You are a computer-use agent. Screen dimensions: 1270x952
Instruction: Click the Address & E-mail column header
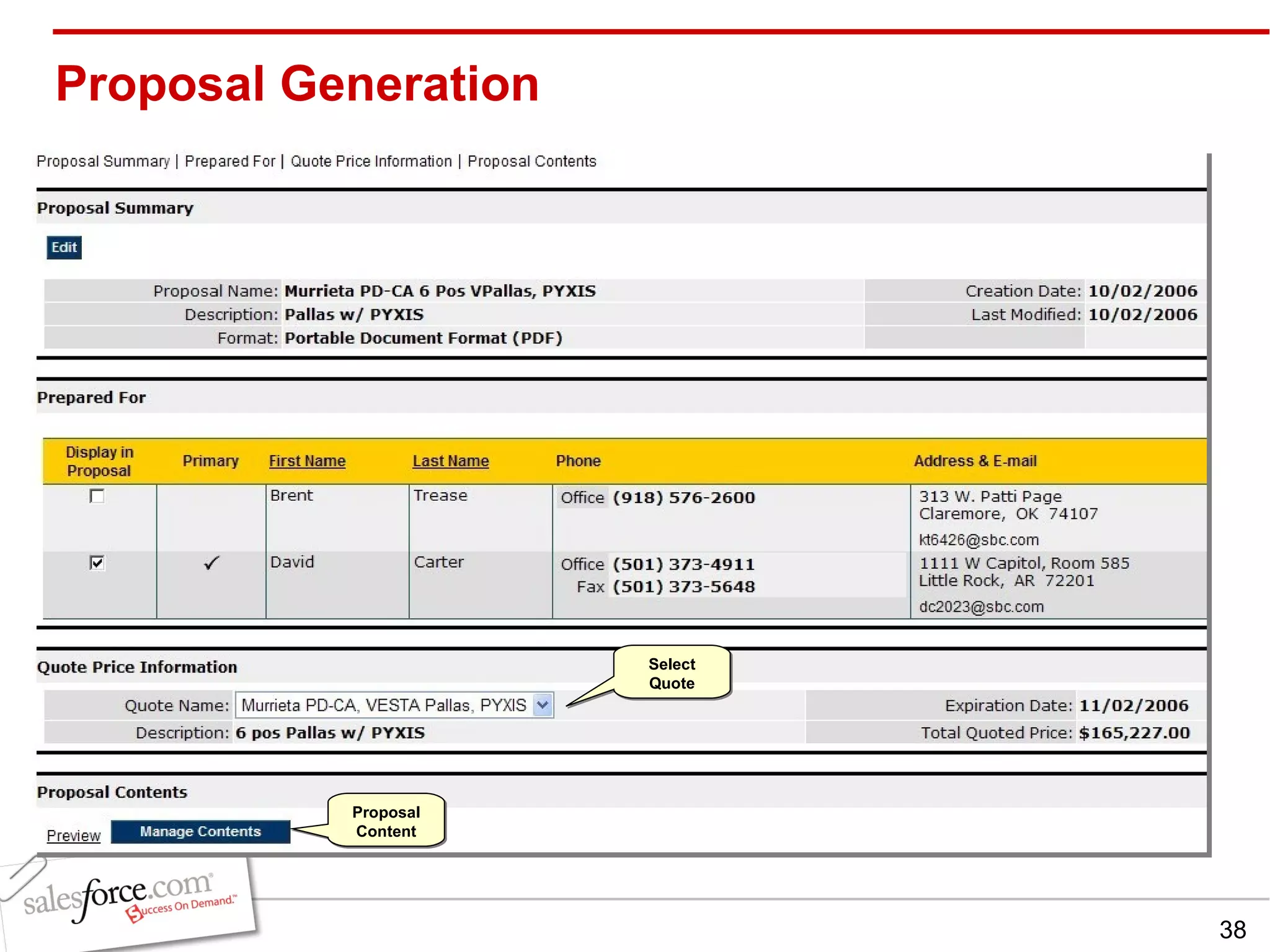975,461
